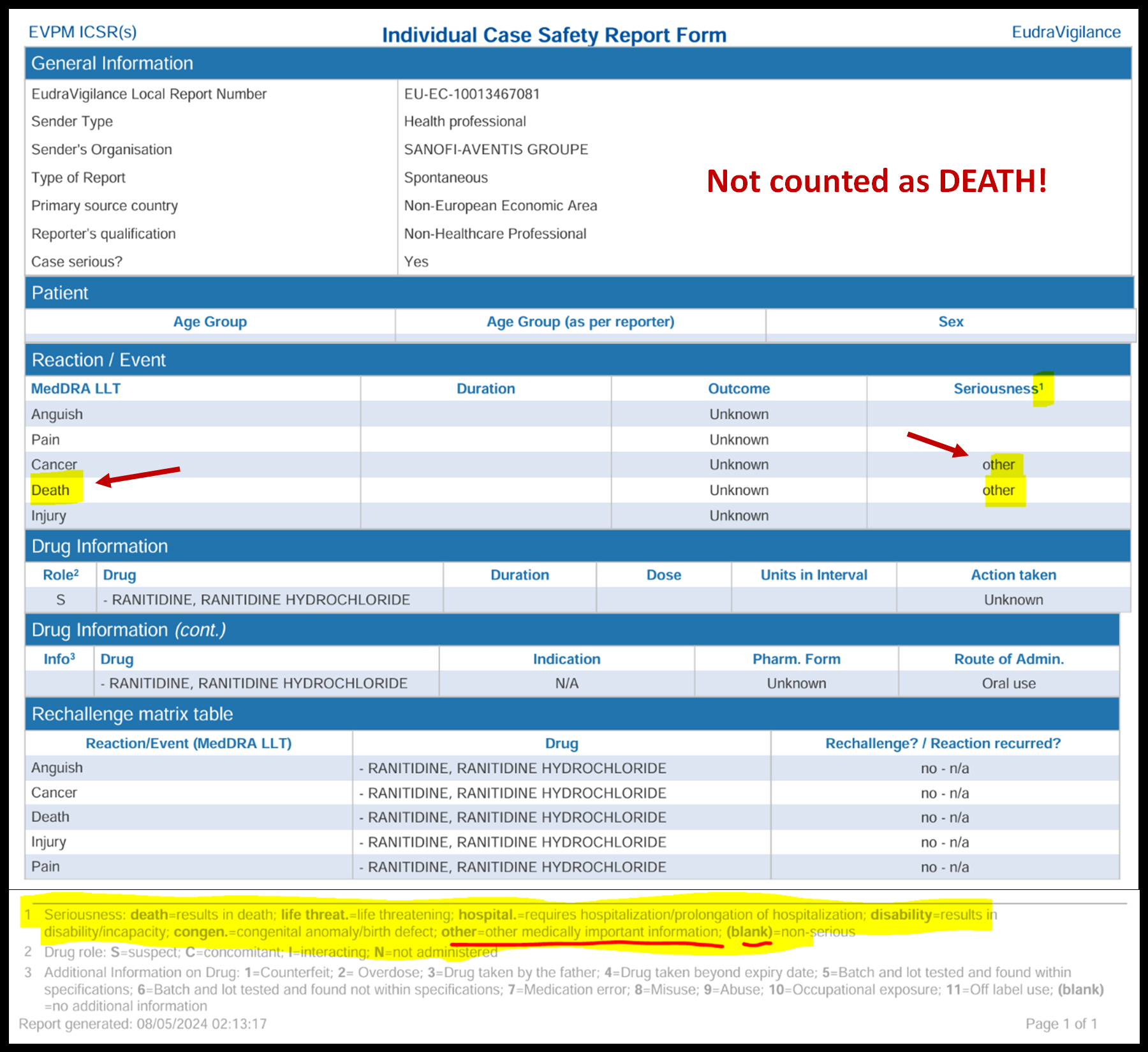Screen dimensions: 1148x1052
Task: Click the Page 1 of 1 indicator
Action: [x=1061, y=1025]
